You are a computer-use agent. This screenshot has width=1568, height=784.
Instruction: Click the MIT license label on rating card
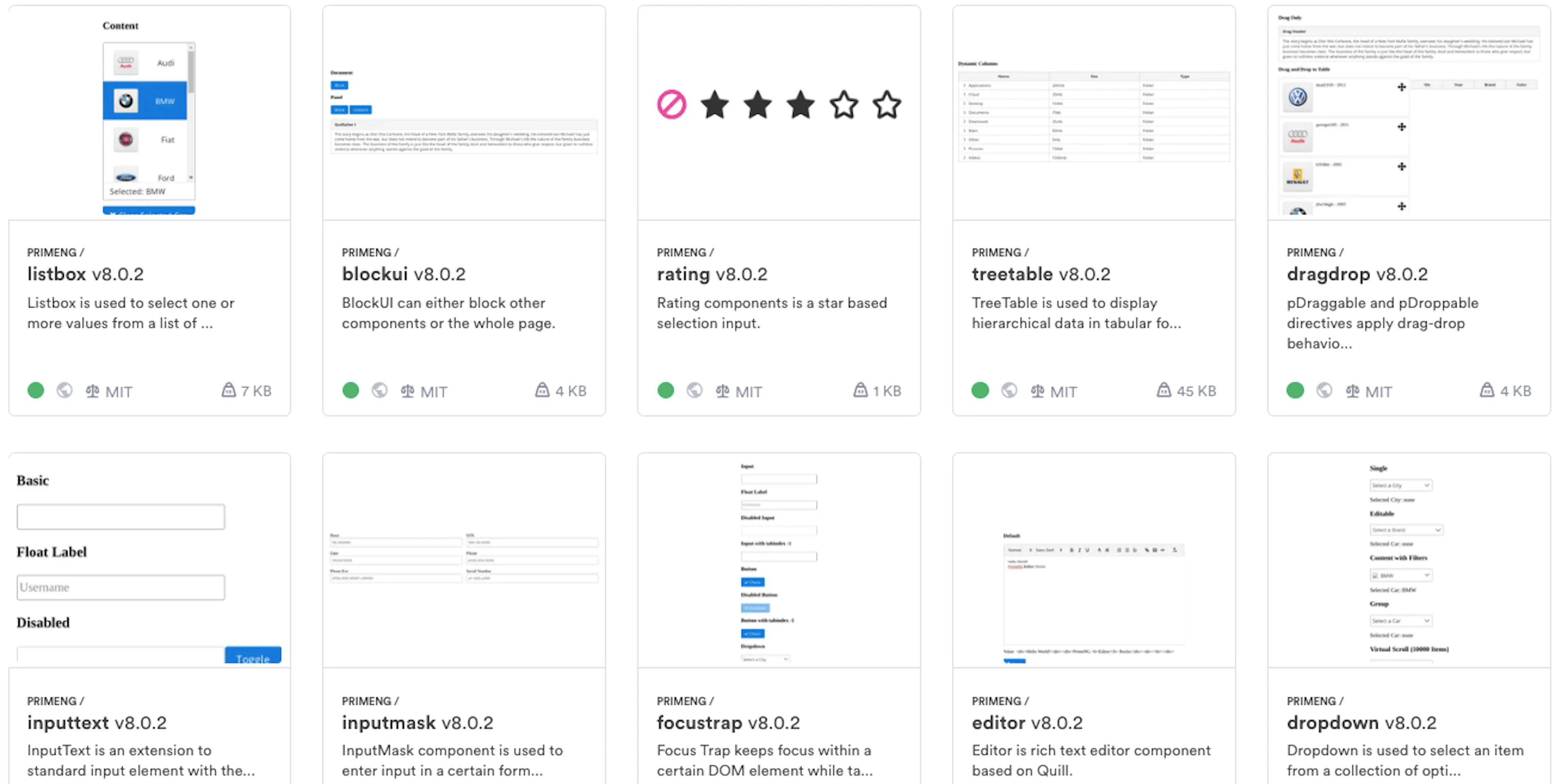click(749, 392)
